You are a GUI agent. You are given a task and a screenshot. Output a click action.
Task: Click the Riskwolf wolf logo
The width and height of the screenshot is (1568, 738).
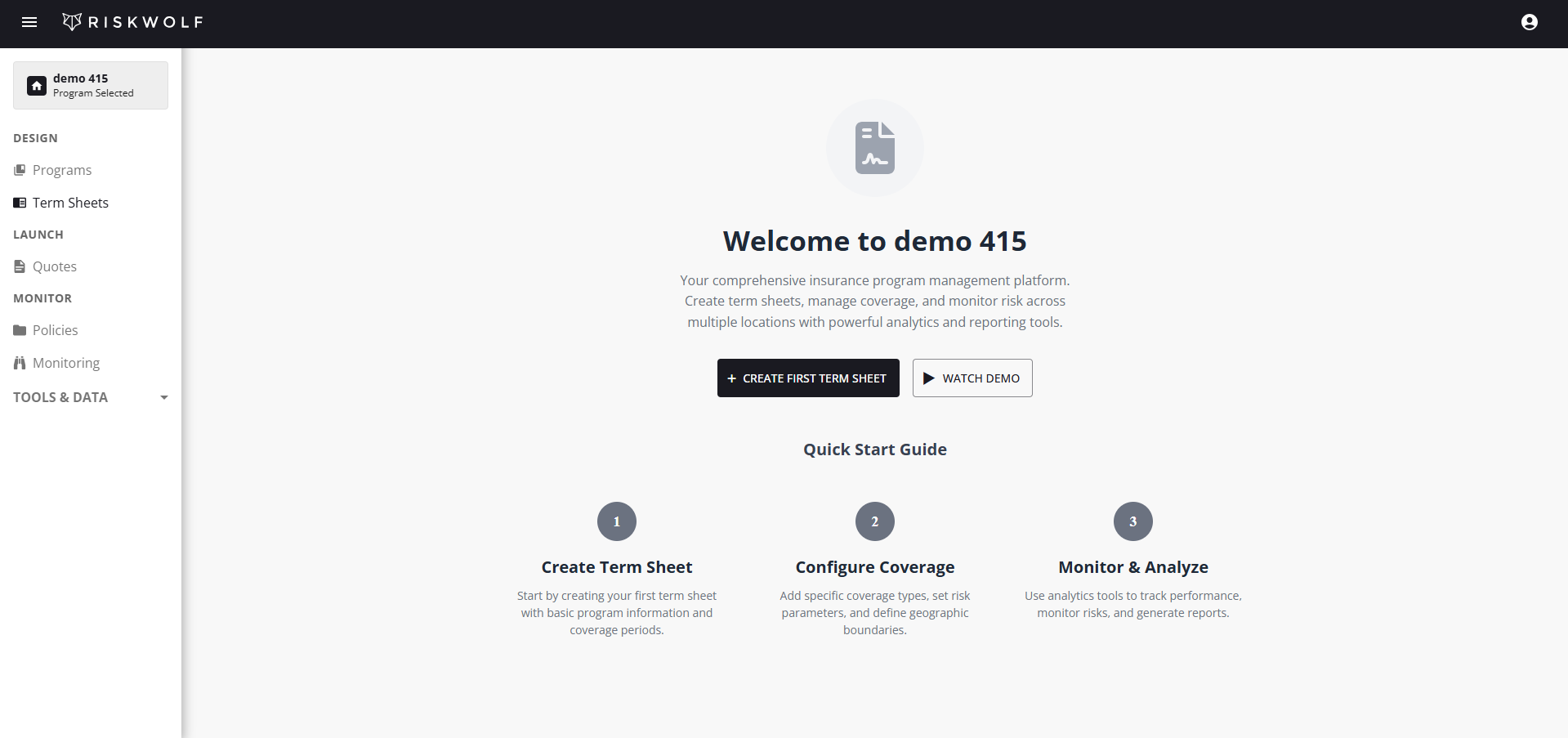[x=72, y=22]
